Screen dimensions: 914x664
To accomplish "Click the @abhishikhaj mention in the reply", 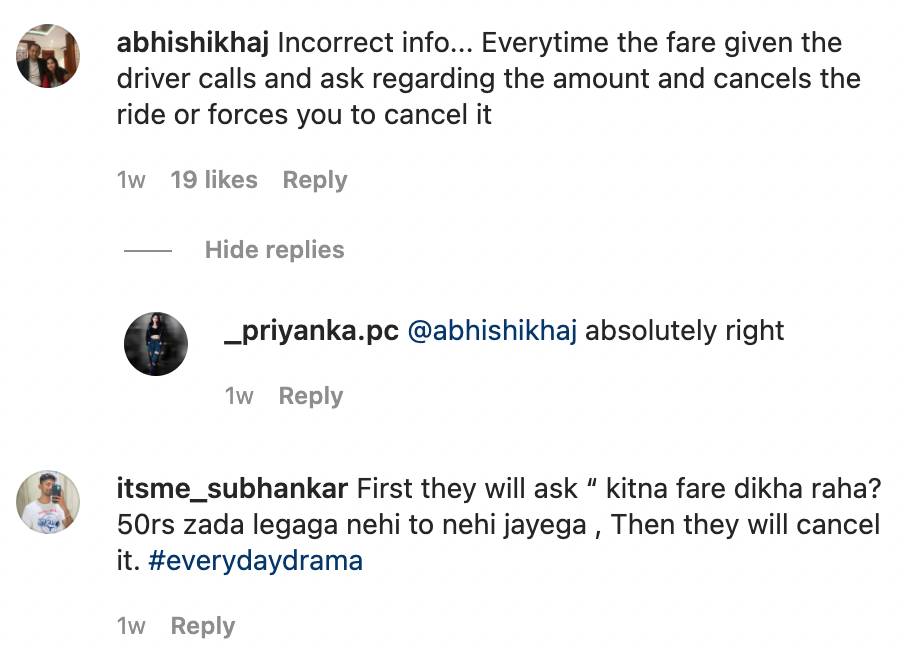I will [491, 331].
